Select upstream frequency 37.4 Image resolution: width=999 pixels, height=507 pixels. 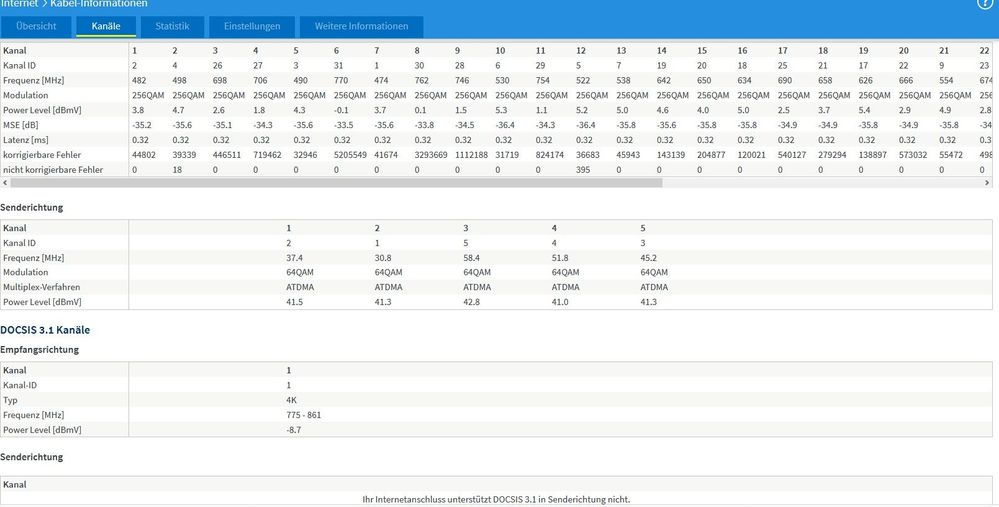click(x=294, y=258)
